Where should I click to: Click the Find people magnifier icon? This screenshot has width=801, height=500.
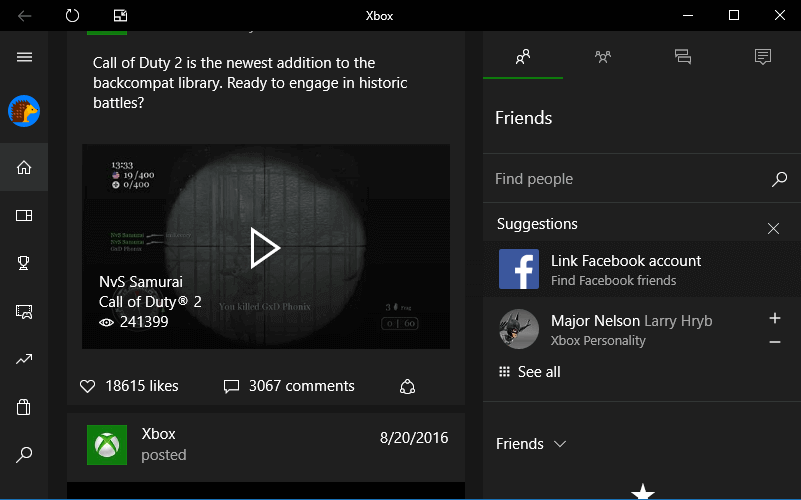pos(779,179)
